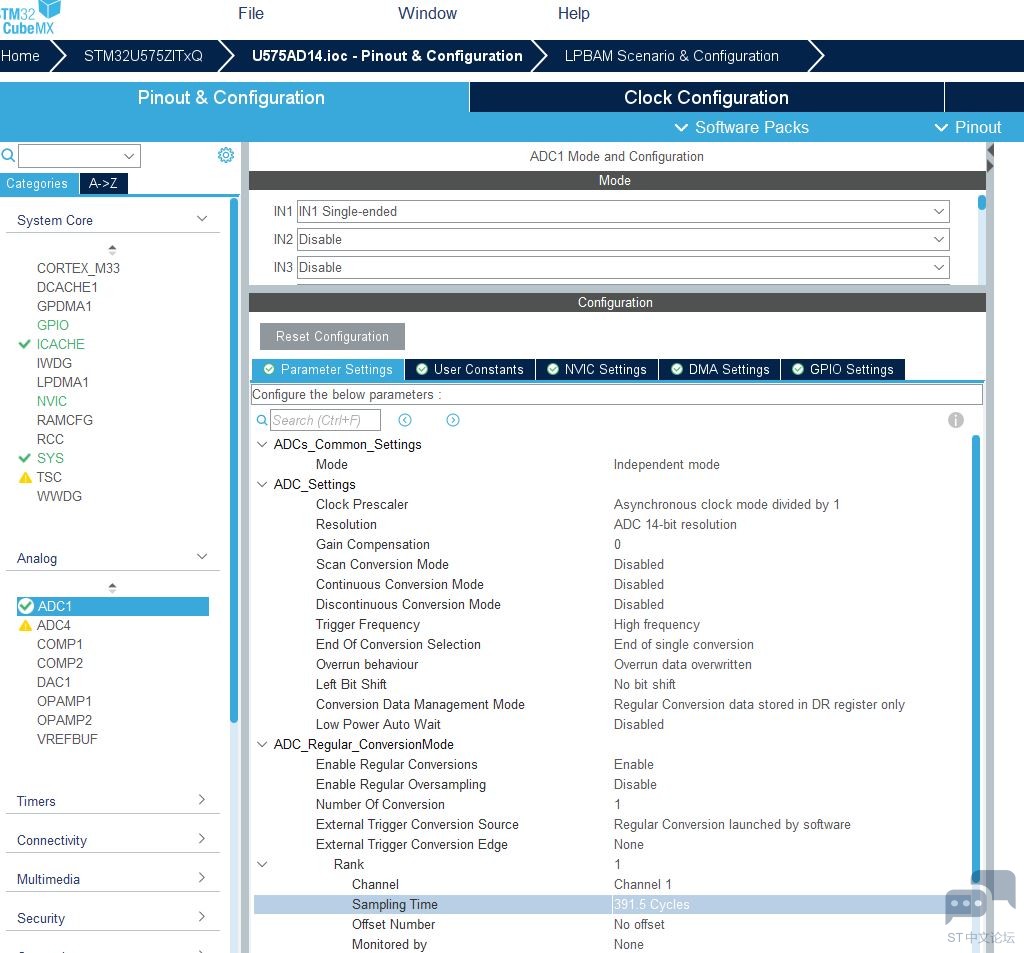The width and height of the screenshot is (1024, 953).
Task: Open the User Constants tab
Action: point(470,370)
